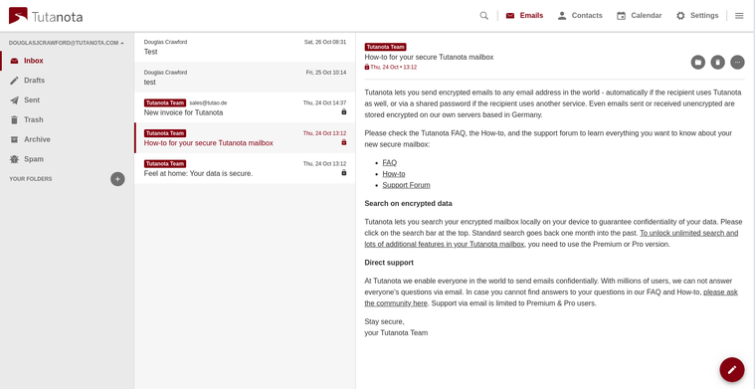Image resolution: width=755 pixels, height=389 pixels.
Task: Click the red lock icon beside Thu, 24 Oct • 13:12
Action: click(x=367, y=67)
